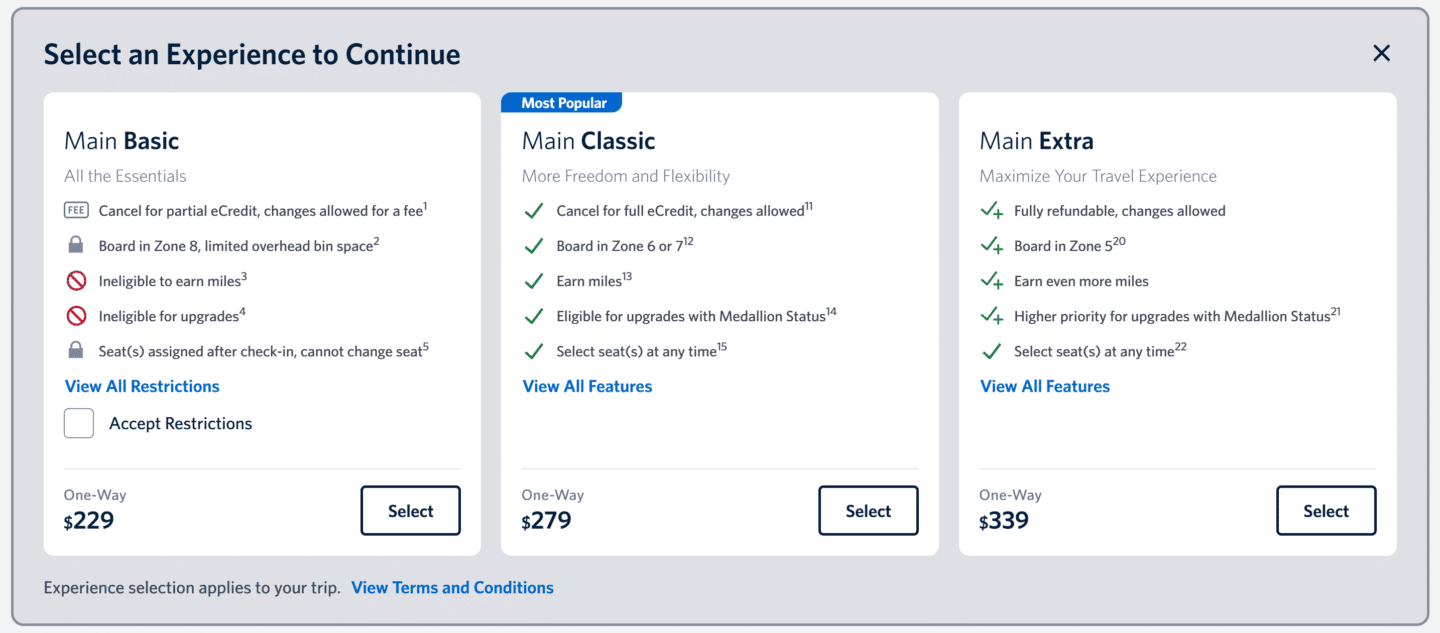Click the check-plus icon beside Fully refundable

coord(992,211)
